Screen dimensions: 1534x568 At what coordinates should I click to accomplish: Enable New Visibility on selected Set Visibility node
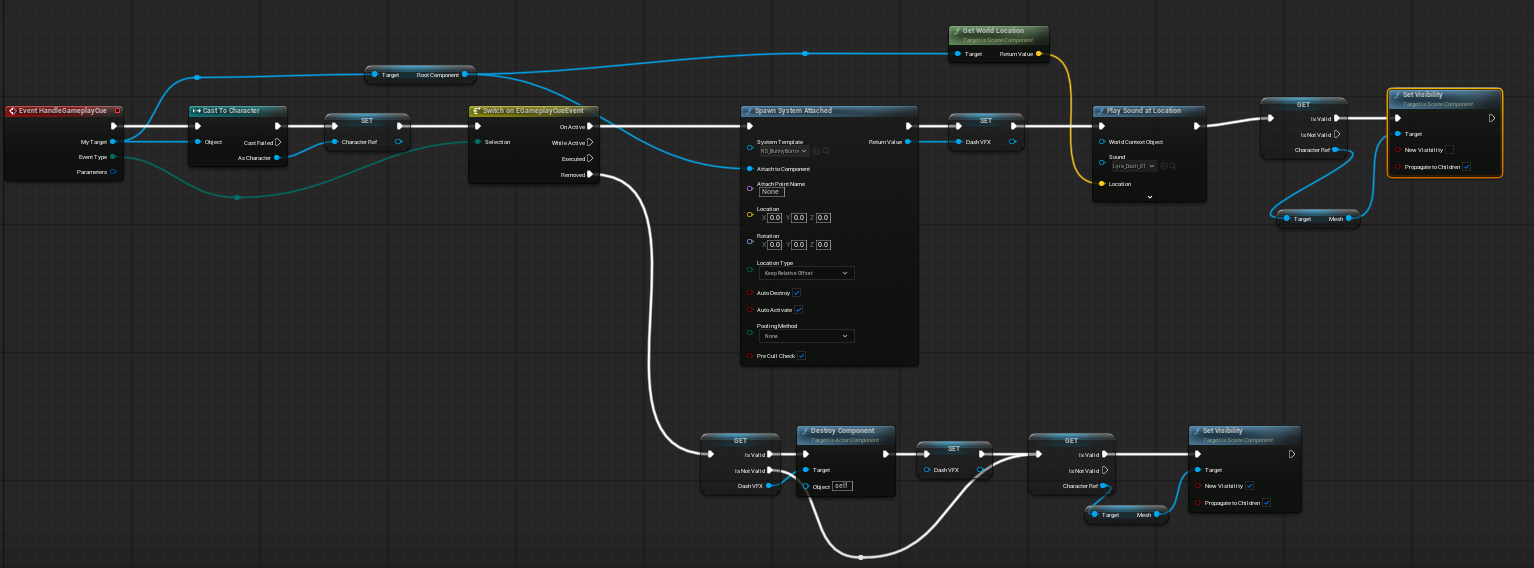[x=1450, y=150]
